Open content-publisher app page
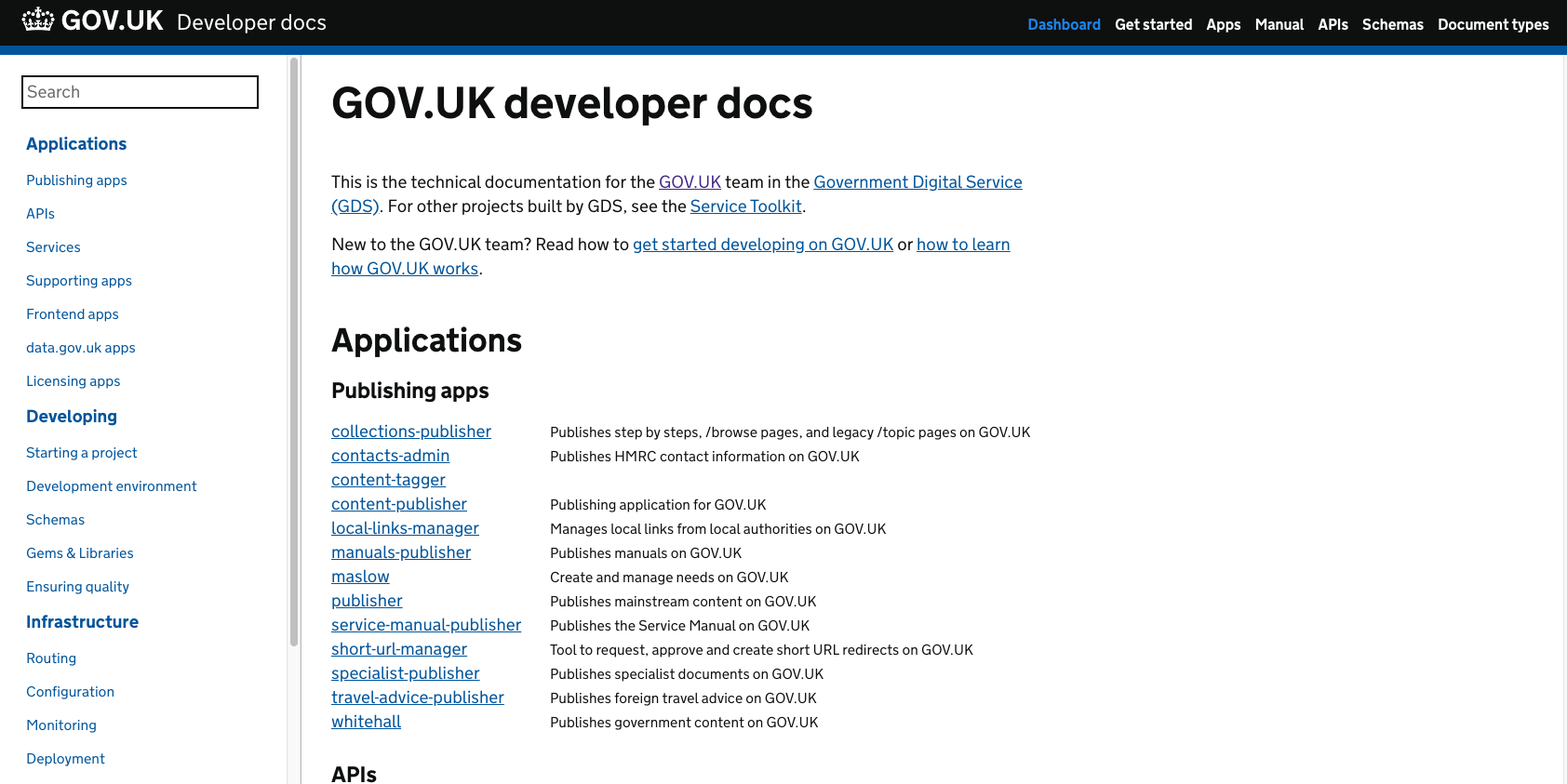Screen dimensions: 1567x784 click(x=399, y=504)
